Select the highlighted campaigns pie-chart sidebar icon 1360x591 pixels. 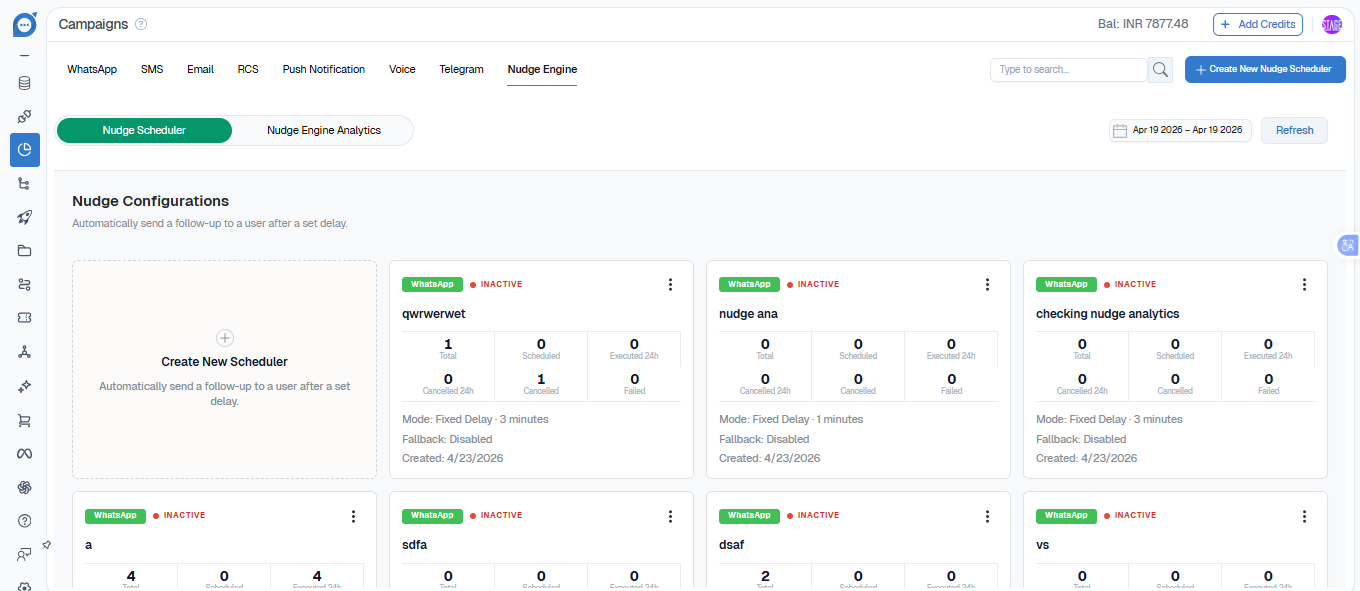[x=25, y=149]
